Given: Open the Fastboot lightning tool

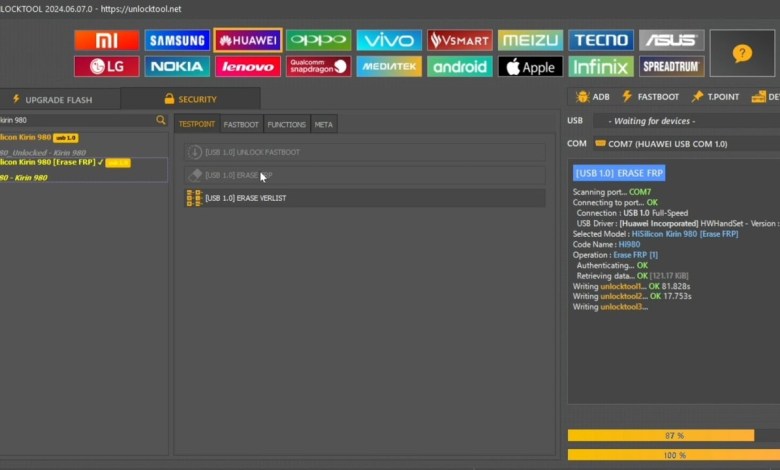Looking at the screenshot, I should [650, 97].
